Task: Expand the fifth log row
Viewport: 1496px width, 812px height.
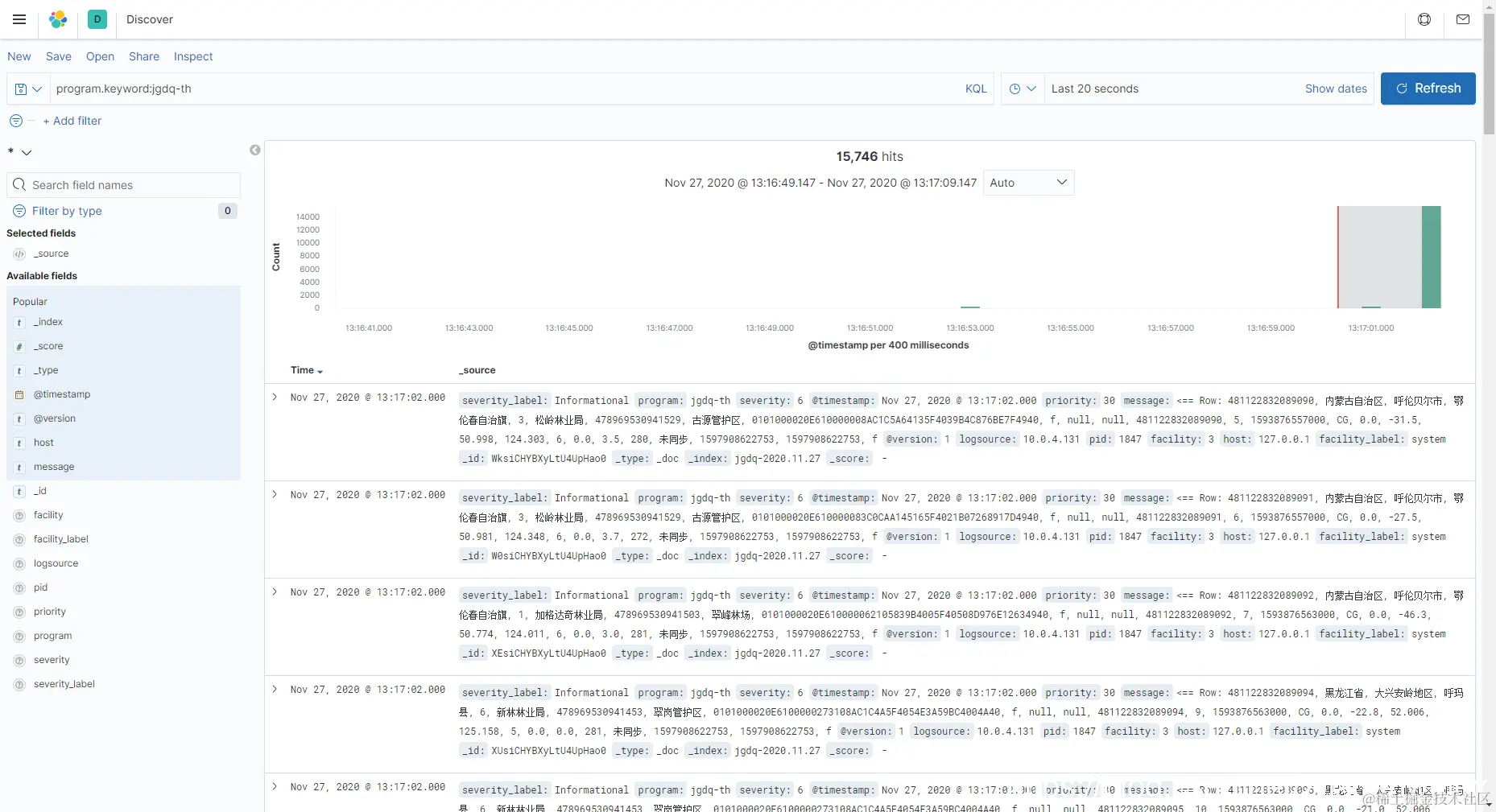Action: coord(275,786)
